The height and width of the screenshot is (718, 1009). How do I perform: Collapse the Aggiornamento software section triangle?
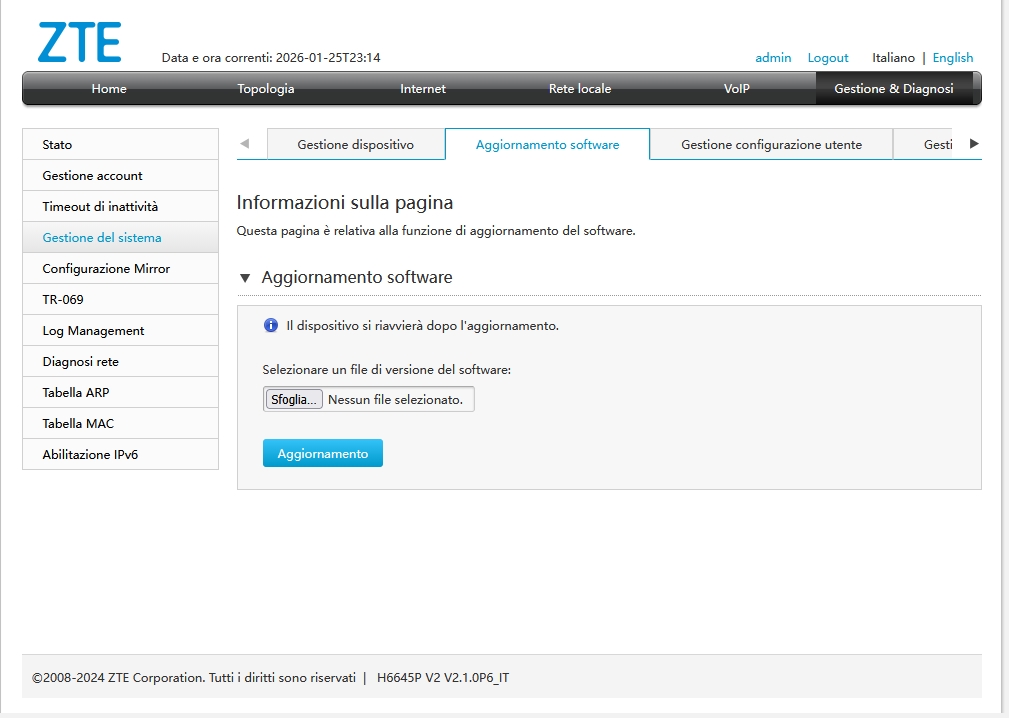pyautogui.click(x=245, y=278)
